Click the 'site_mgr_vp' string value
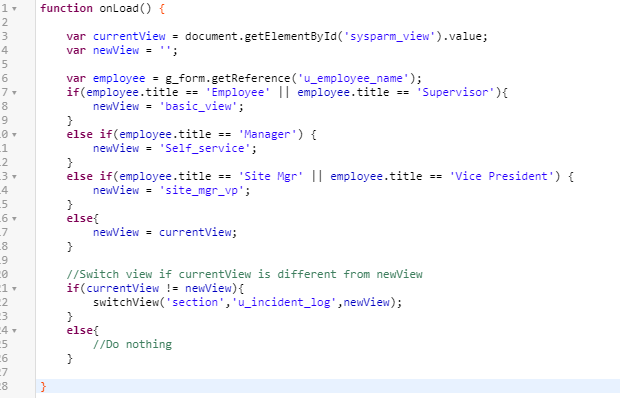Image resolution: width=620 pixels, height=398 pixels. [202, 190]
